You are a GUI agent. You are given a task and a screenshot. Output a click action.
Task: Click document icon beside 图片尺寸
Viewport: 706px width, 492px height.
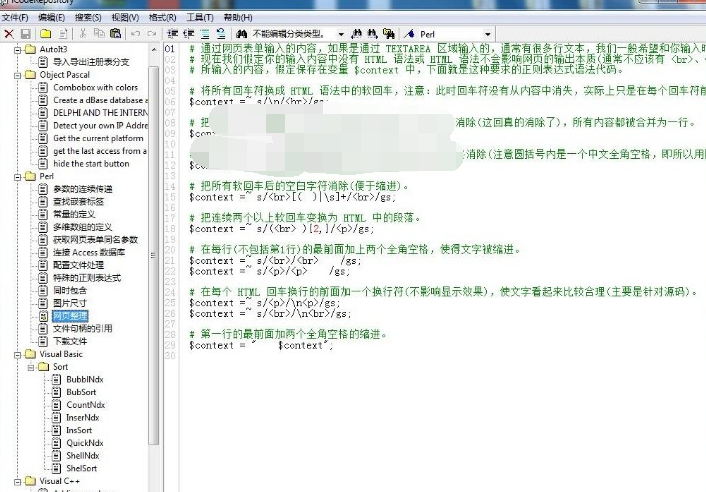(x=43, y=303)
